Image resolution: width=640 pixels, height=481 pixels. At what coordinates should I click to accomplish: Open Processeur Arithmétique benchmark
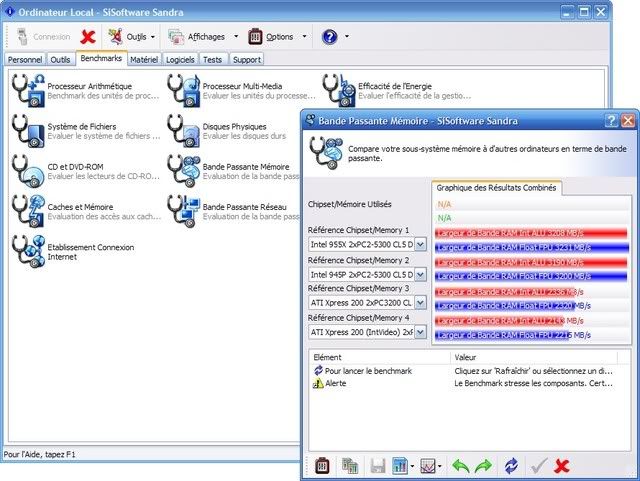(86, 91)
